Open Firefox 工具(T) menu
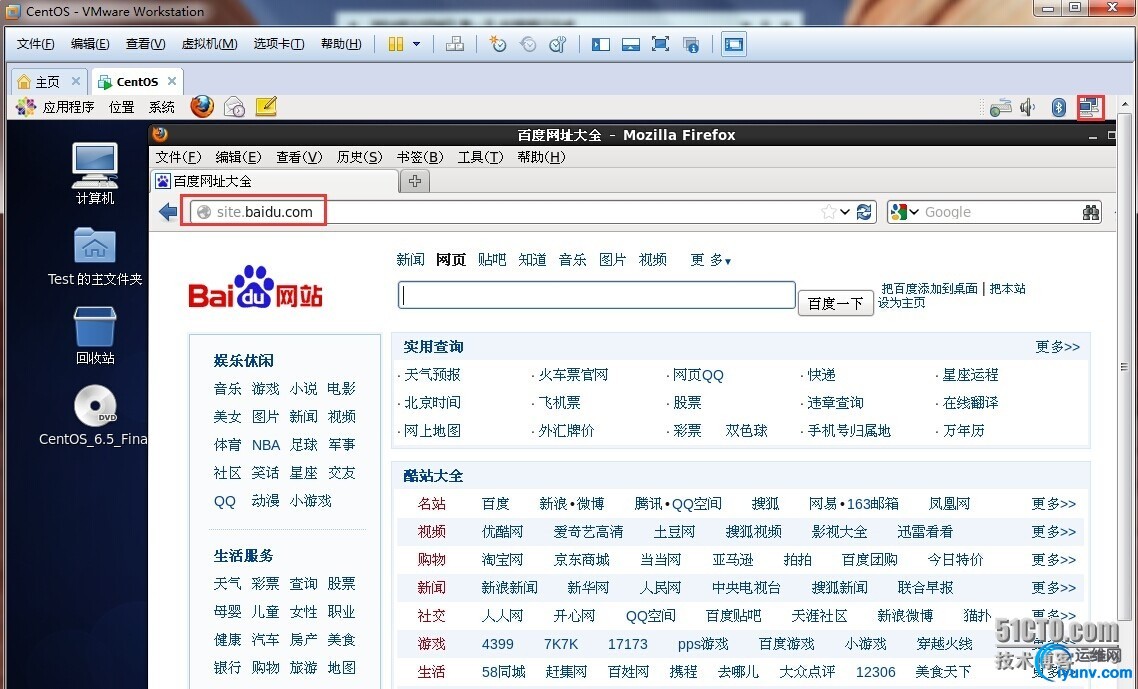This screenshot has height=689, width=1138. point(480,158)
